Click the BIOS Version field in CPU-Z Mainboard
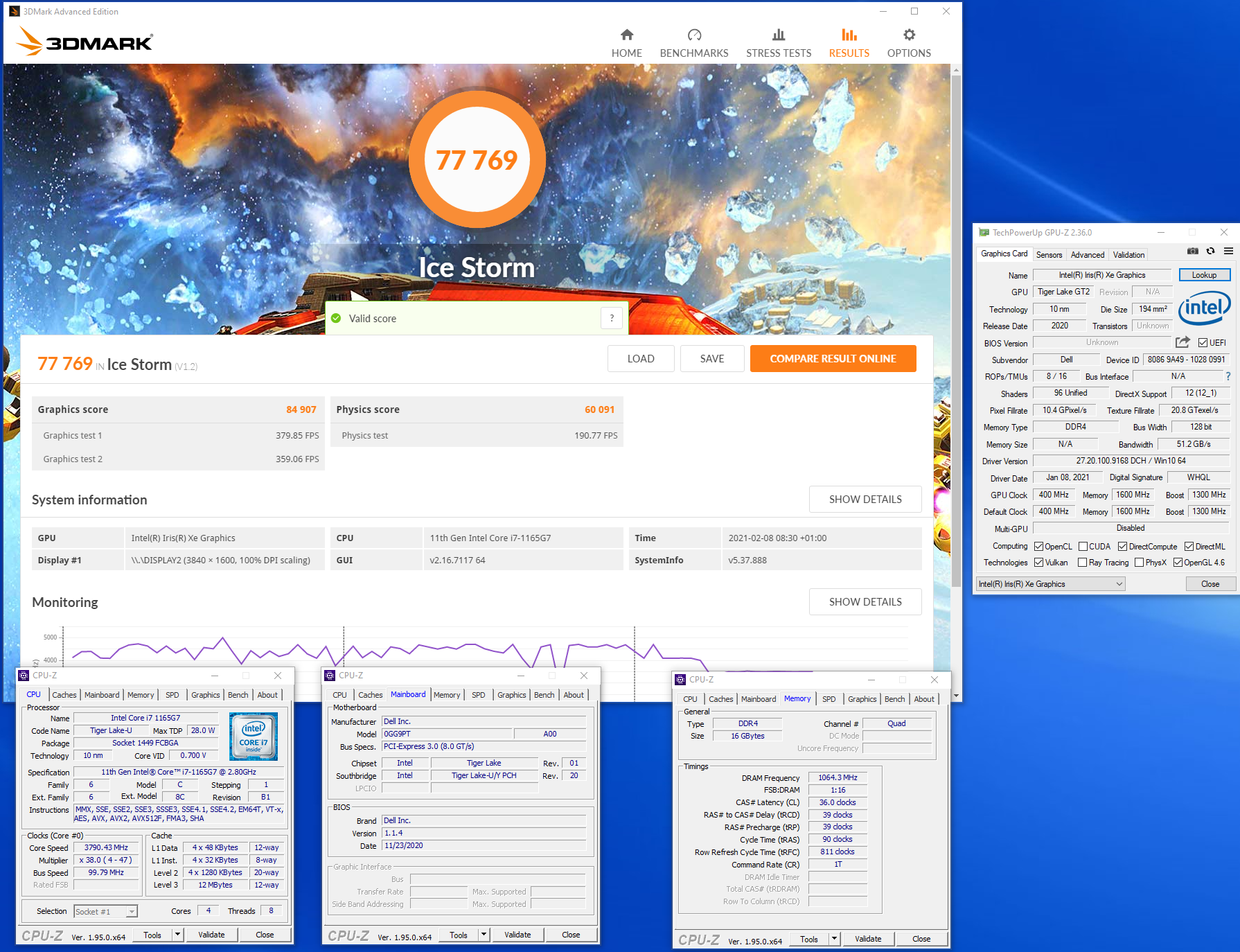Viewport: 1240px width, 952px height. click(484, 833)
